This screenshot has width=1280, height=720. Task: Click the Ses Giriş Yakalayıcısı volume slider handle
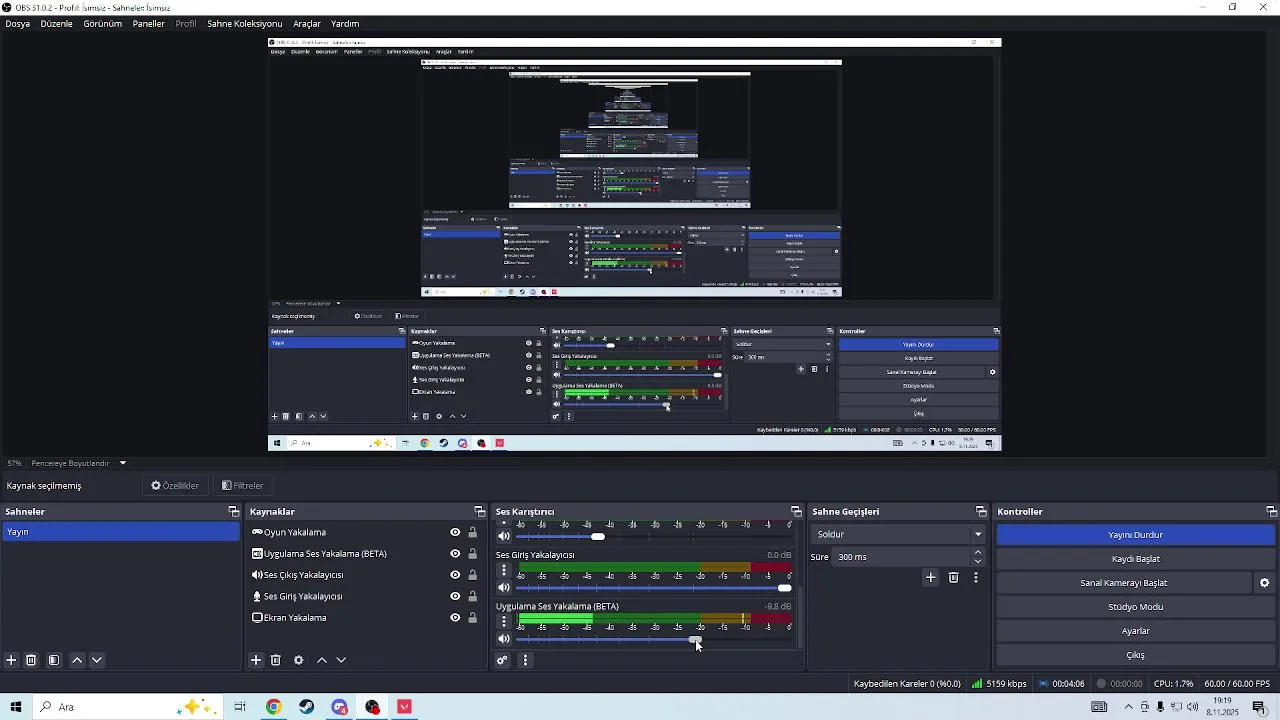point(784,588)
